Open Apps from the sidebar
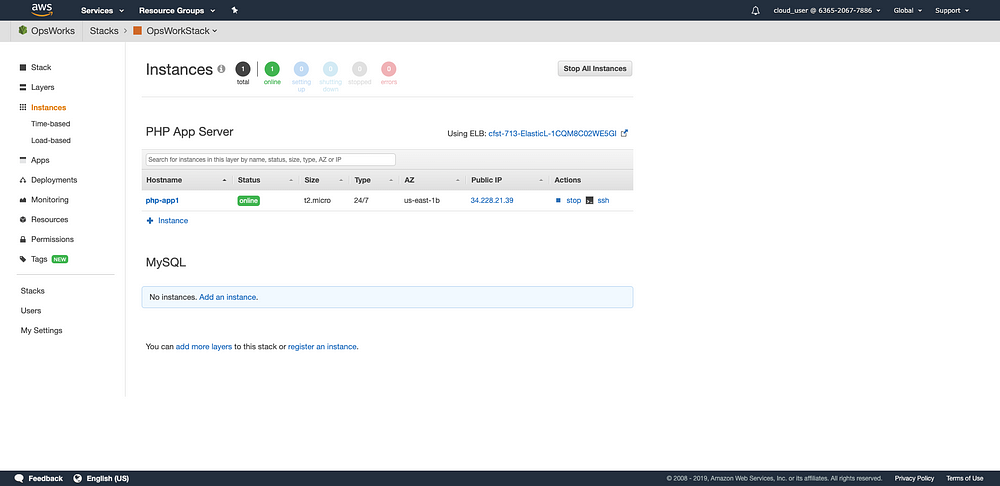 pyautogui.click(x=40, y=160)
